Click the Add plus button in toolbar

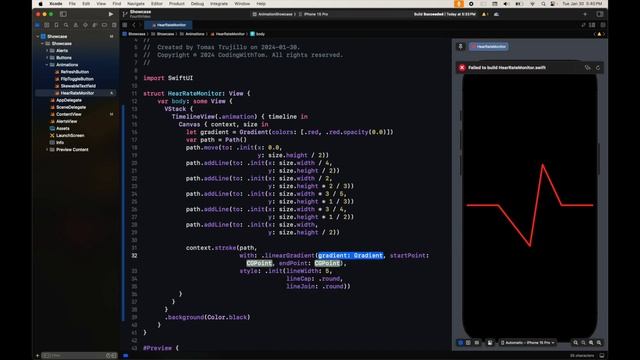coord(585,14)
